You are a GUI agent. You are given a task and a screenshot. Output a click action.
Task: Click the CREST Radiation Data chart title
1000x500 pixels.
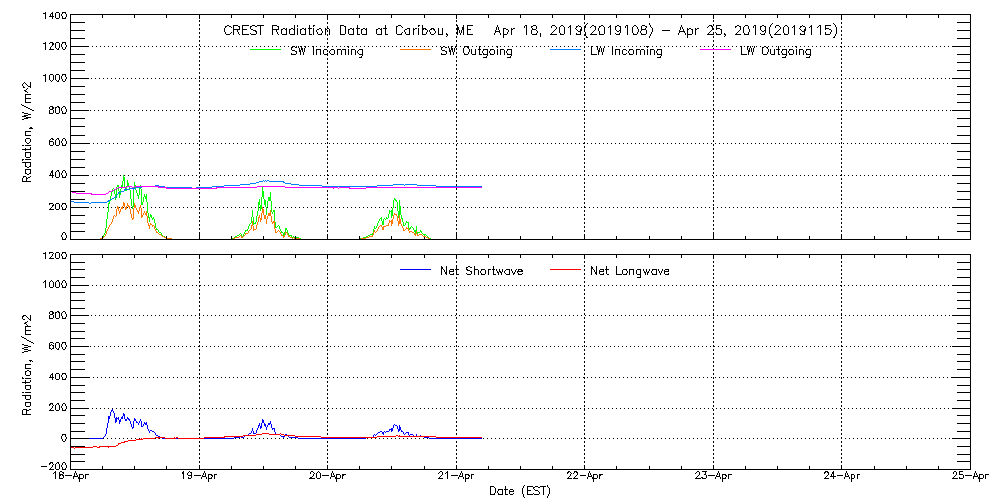(530, 31)
